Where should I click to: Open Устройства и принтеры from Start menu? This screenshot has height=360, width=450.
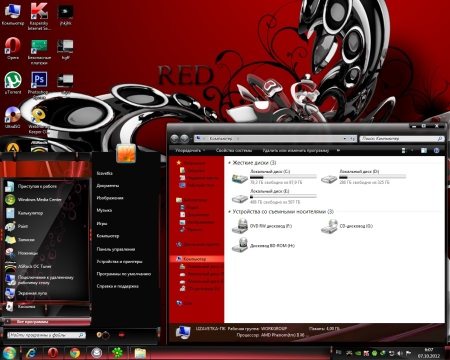pos(119,261)
